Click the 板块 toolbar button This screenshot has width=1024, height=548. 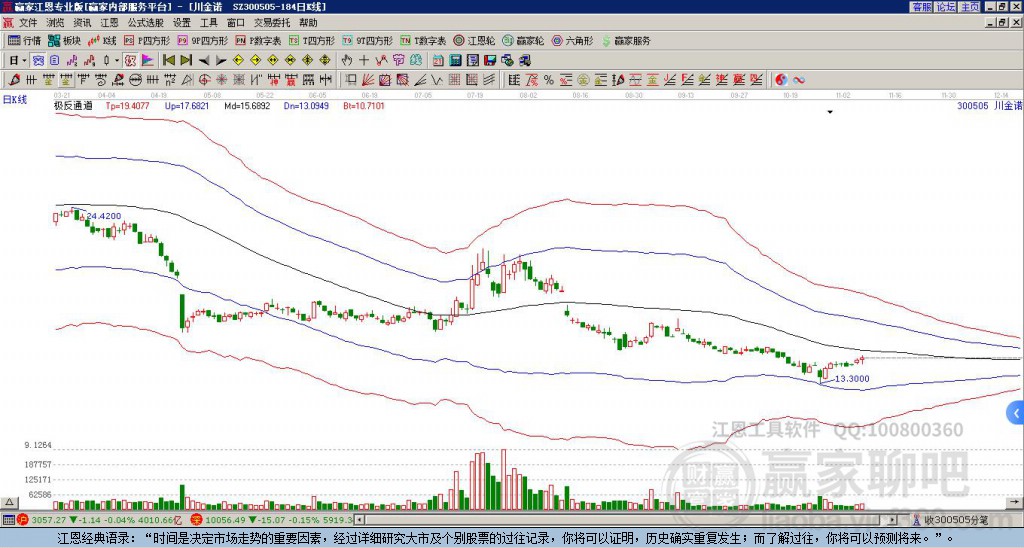click(x=64, y=40)
